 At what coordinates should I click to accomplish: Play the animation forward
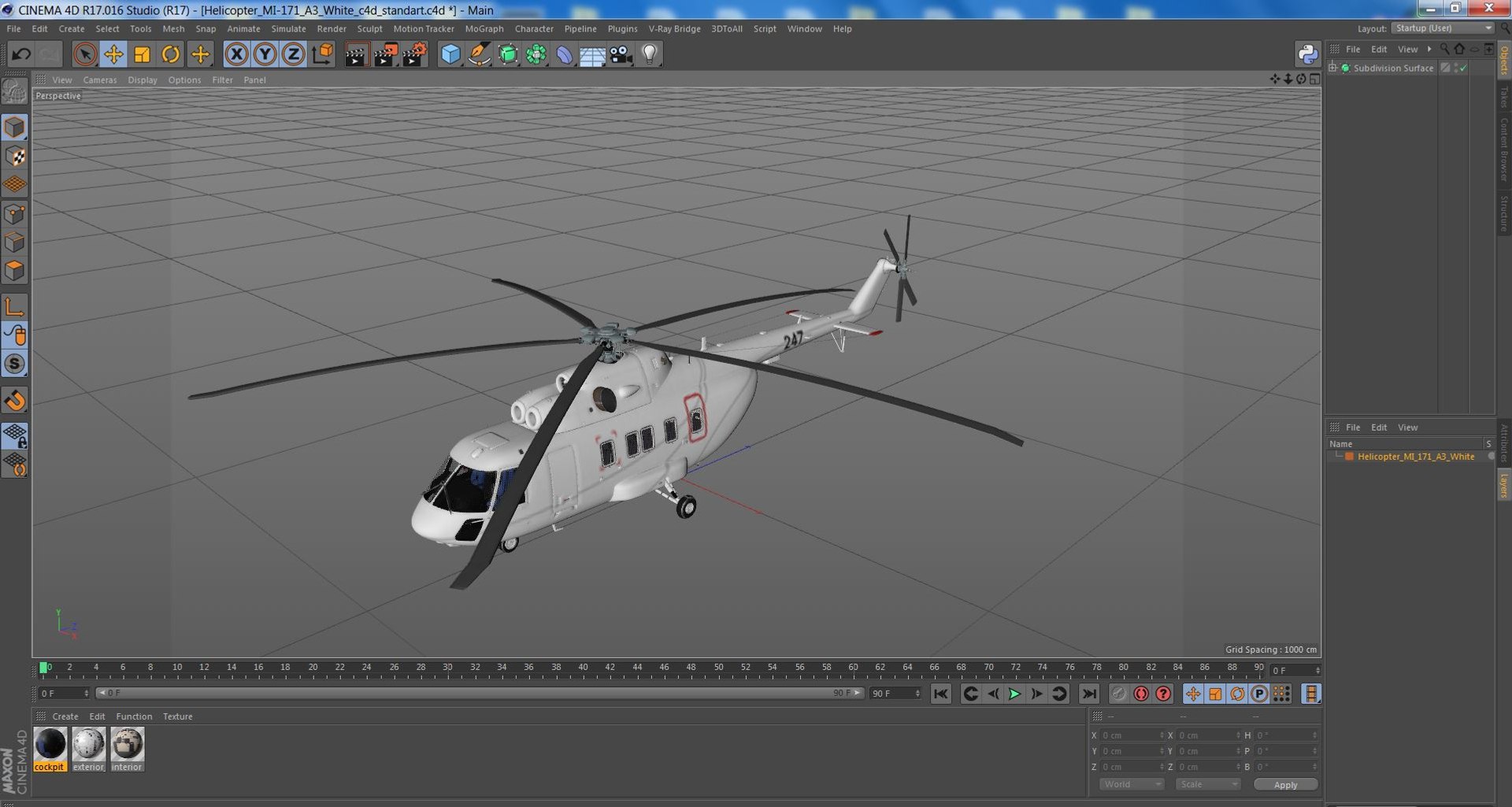[1014, 694]
